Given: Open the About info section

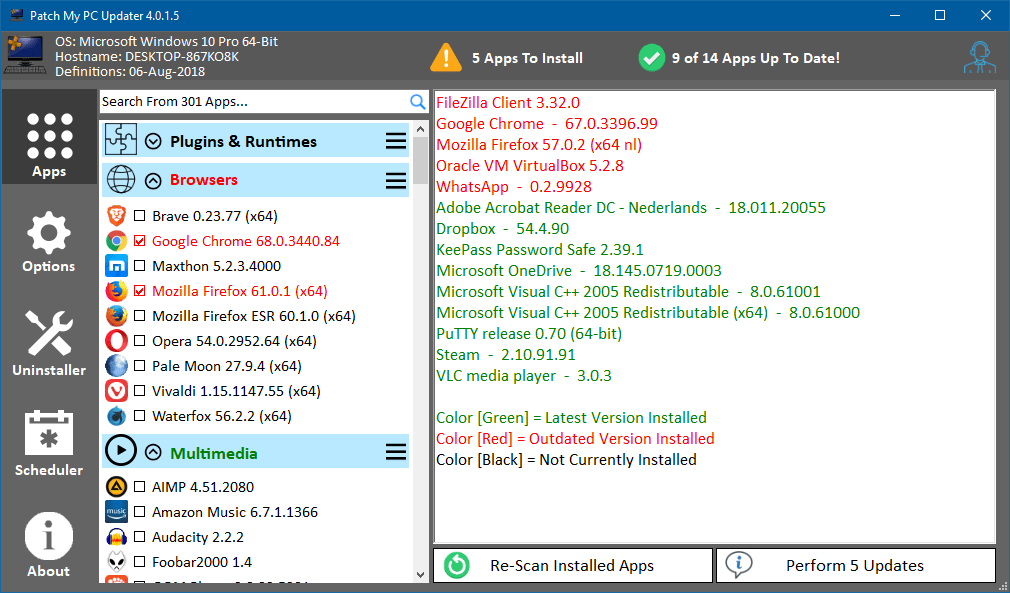Looking at the screenshot, I should [49, 544].
